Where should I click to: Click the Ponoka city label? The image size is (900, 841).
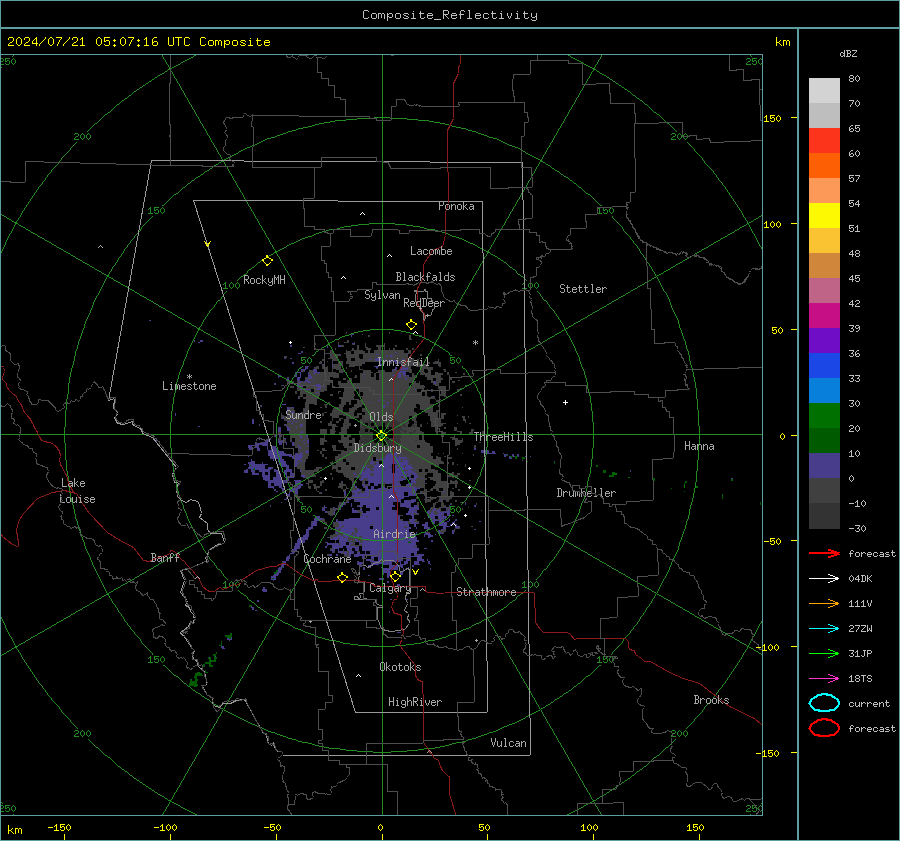coord(456,206)
